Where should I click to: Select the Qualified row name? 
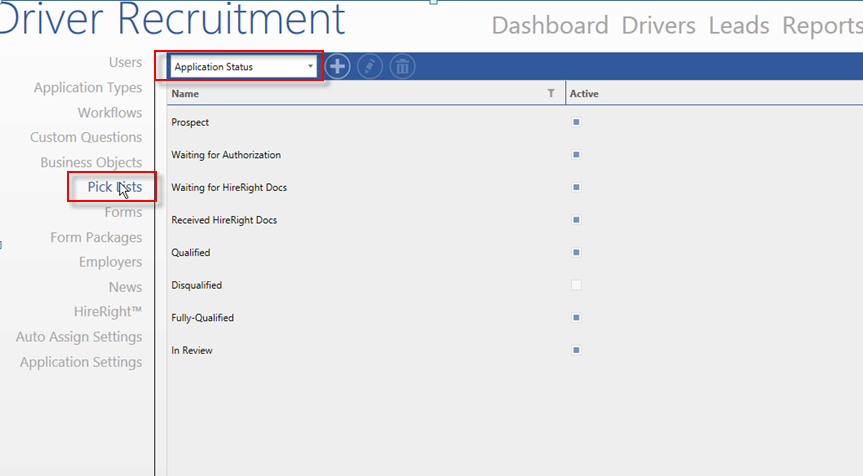point(190,252)
